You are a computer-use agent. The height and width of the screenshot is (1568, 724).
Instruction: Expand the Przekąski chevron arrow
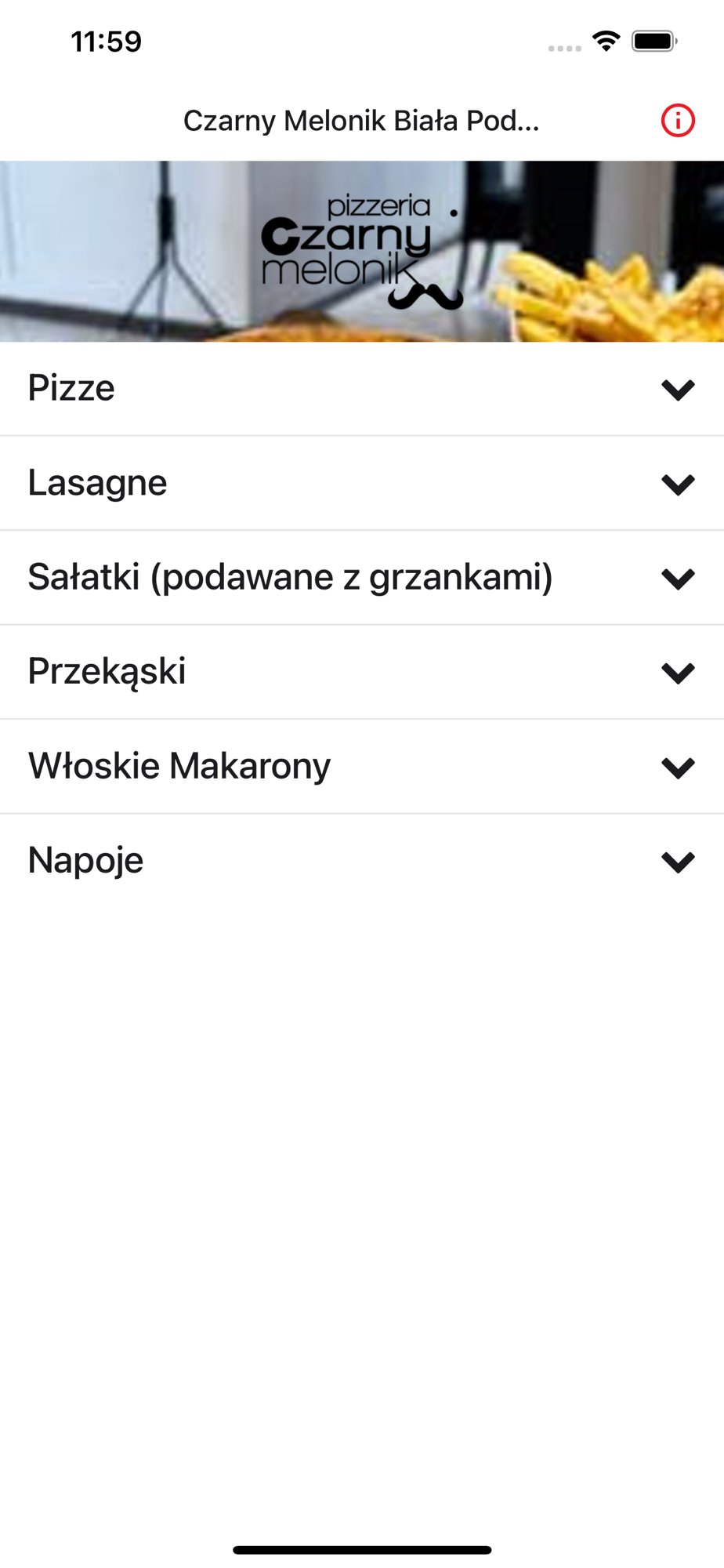click(x=678, y=673)
